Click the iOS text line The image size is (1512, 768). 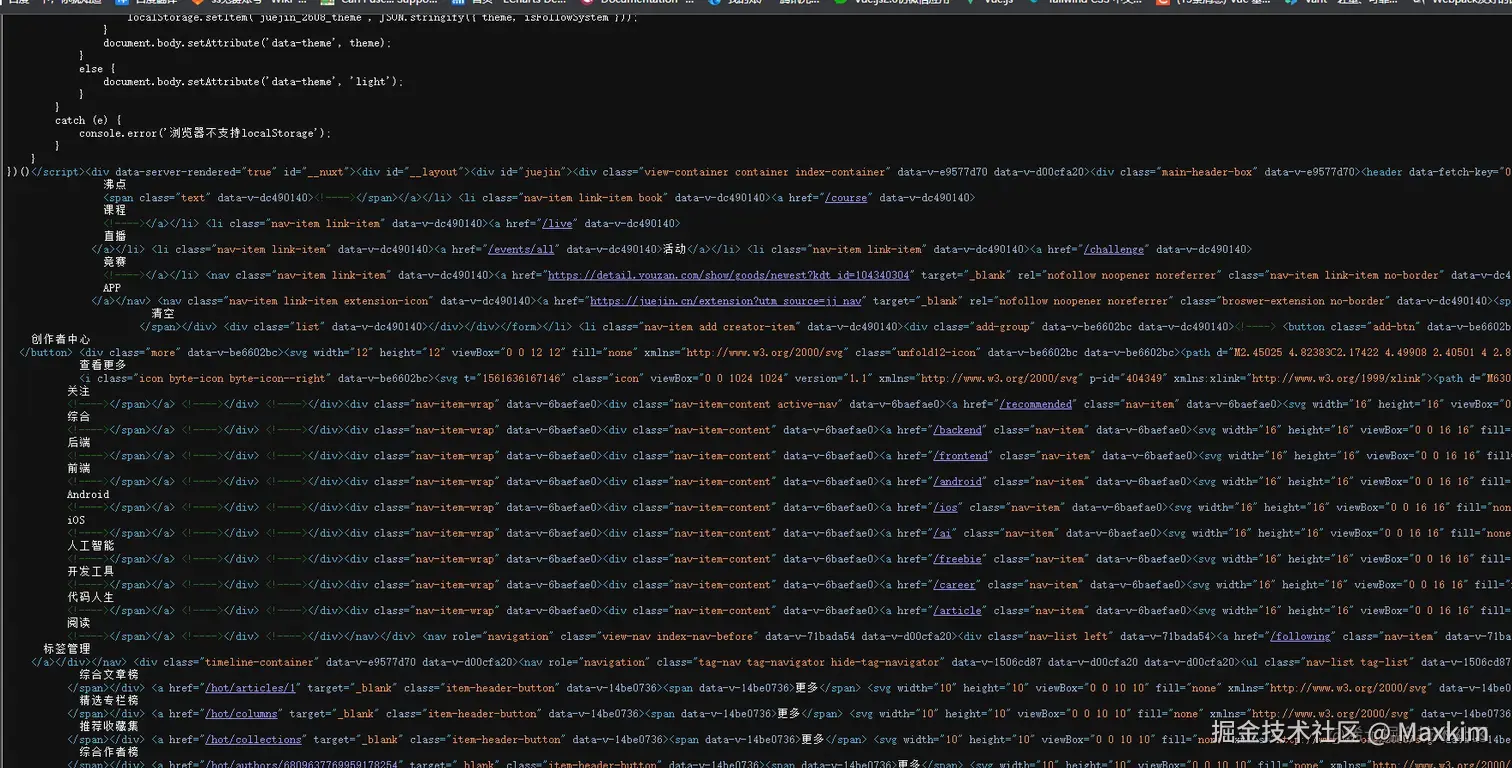(x=76, y=521)
